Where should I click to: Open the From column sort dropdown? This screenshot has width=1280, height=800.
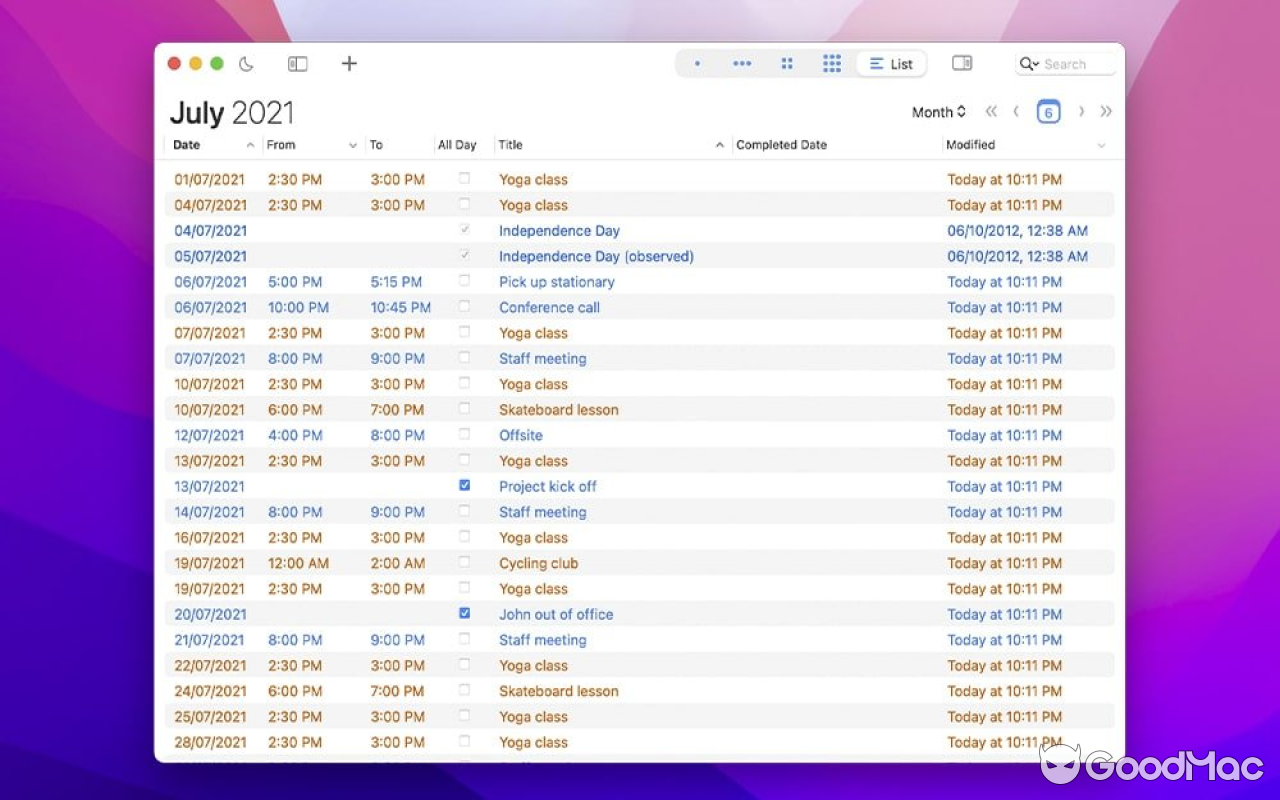[355, 145]
